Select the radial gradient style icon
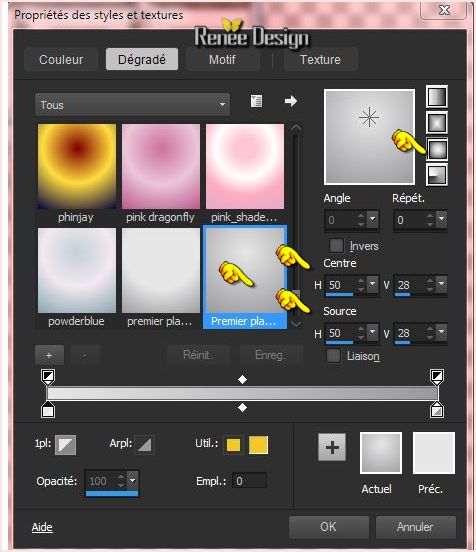Image resolution: width=476 pixels, height=552 pixels. pos(437,175)
